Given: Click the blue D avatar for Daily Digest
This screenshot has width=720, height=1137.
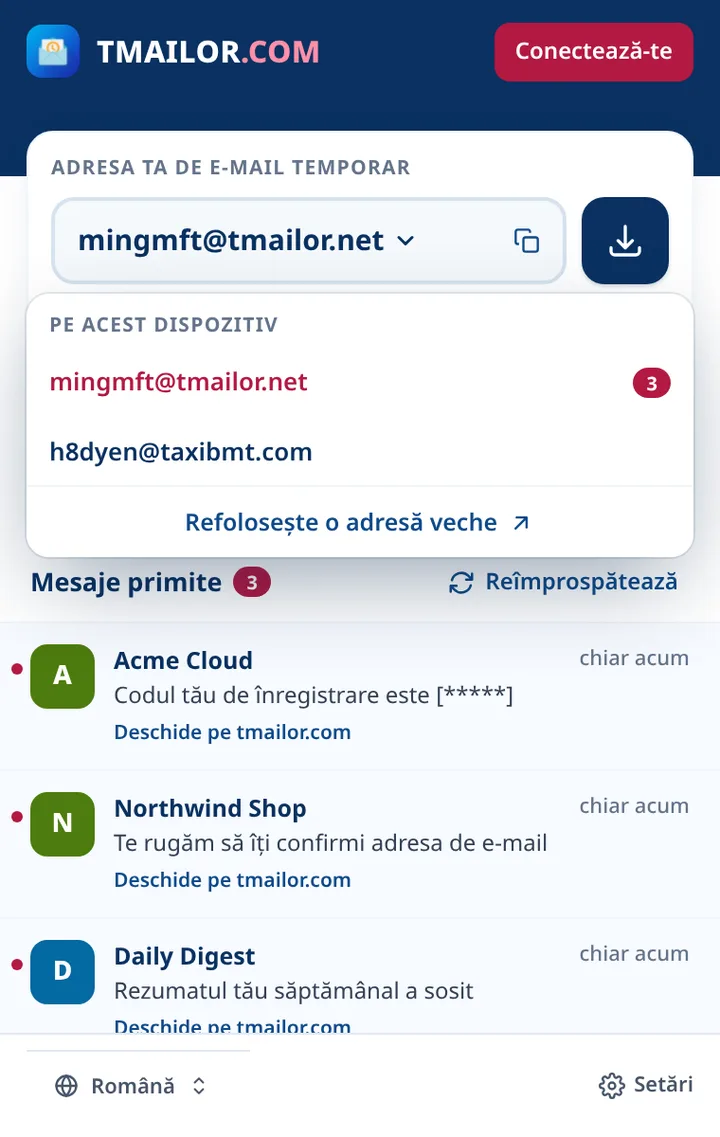Looking at the screenshot, I should (x=62, y=972).
